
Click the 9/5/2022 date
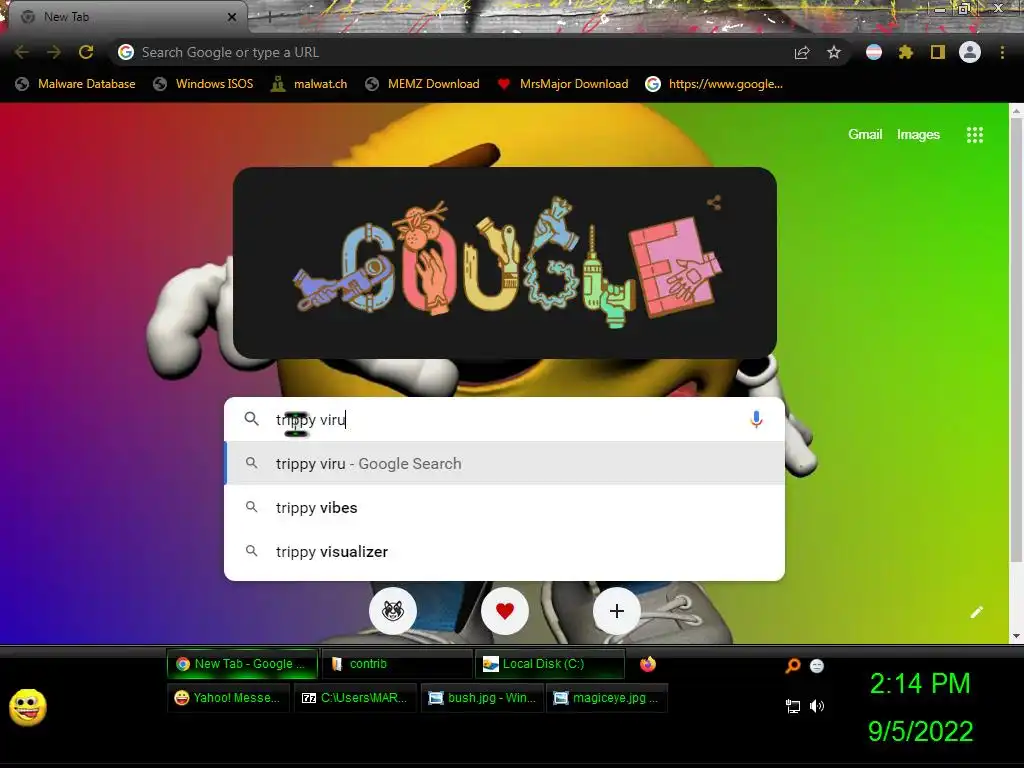(920, 731)
